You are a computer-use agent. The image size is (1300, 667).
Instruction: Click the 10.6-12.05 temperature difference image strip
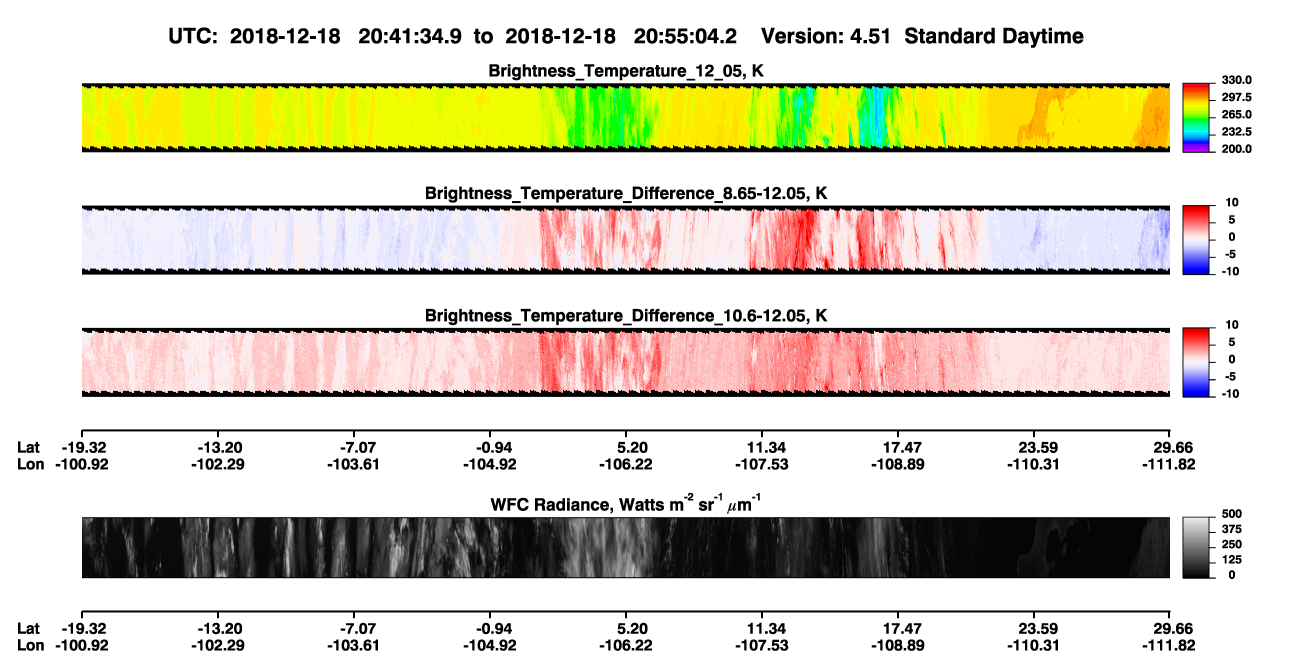(x=625, y=361)
